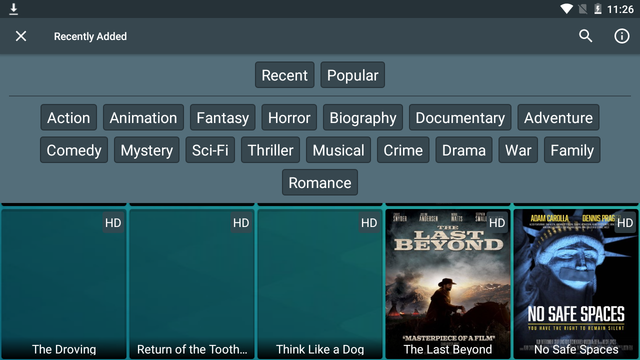Open the Think Like a Dog tile
Image resolution: width=640 pixels, height=360 pixels.
click(320, 284)
